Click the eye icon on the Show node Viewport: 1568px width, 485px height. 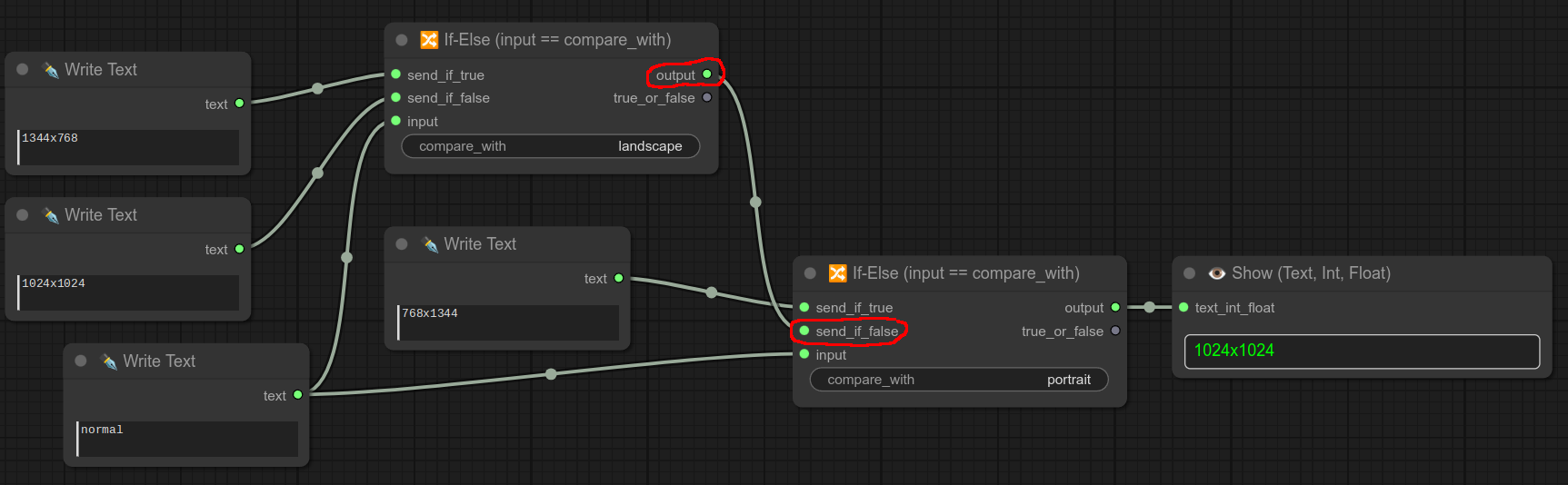point(1216,273)
